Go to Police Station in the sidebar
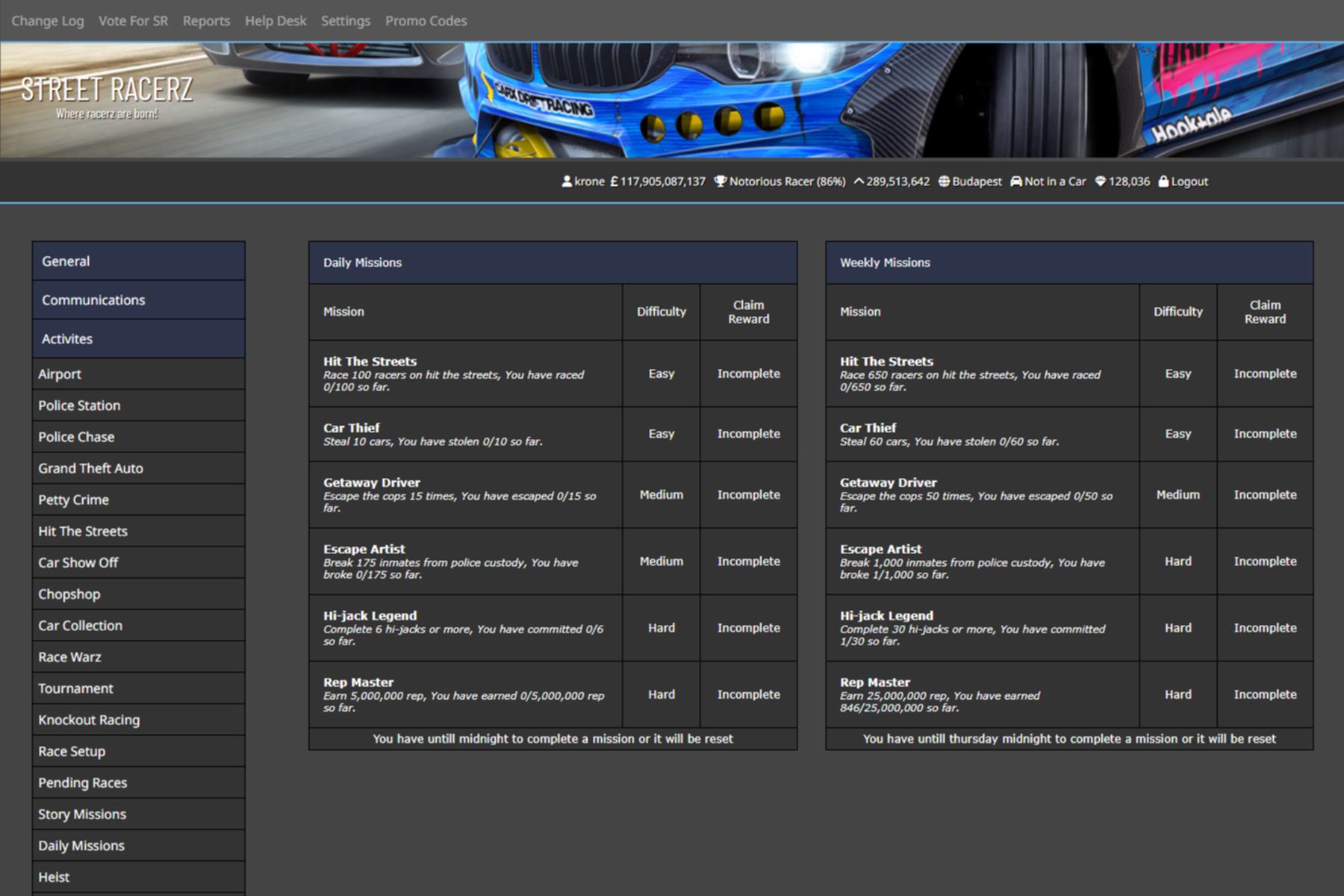 (x=139, y=405)
